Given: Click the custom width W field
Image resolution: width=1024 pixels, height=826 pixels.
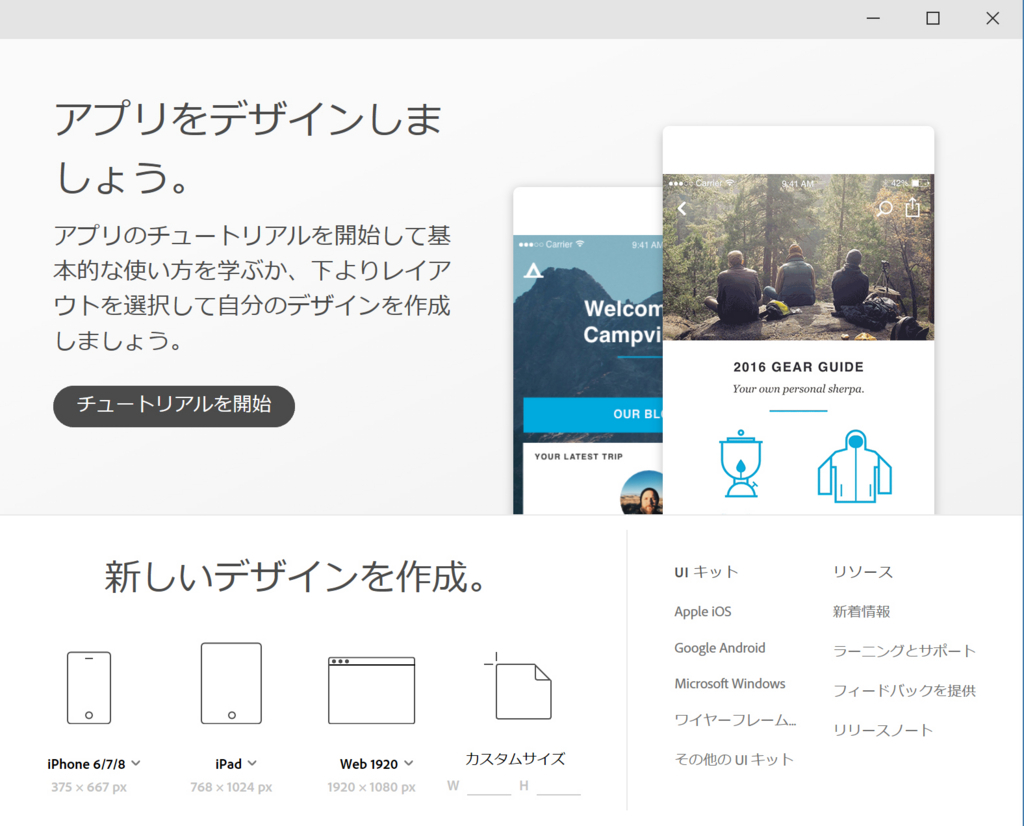Looking at the screenshot, I should pos(489,786).
